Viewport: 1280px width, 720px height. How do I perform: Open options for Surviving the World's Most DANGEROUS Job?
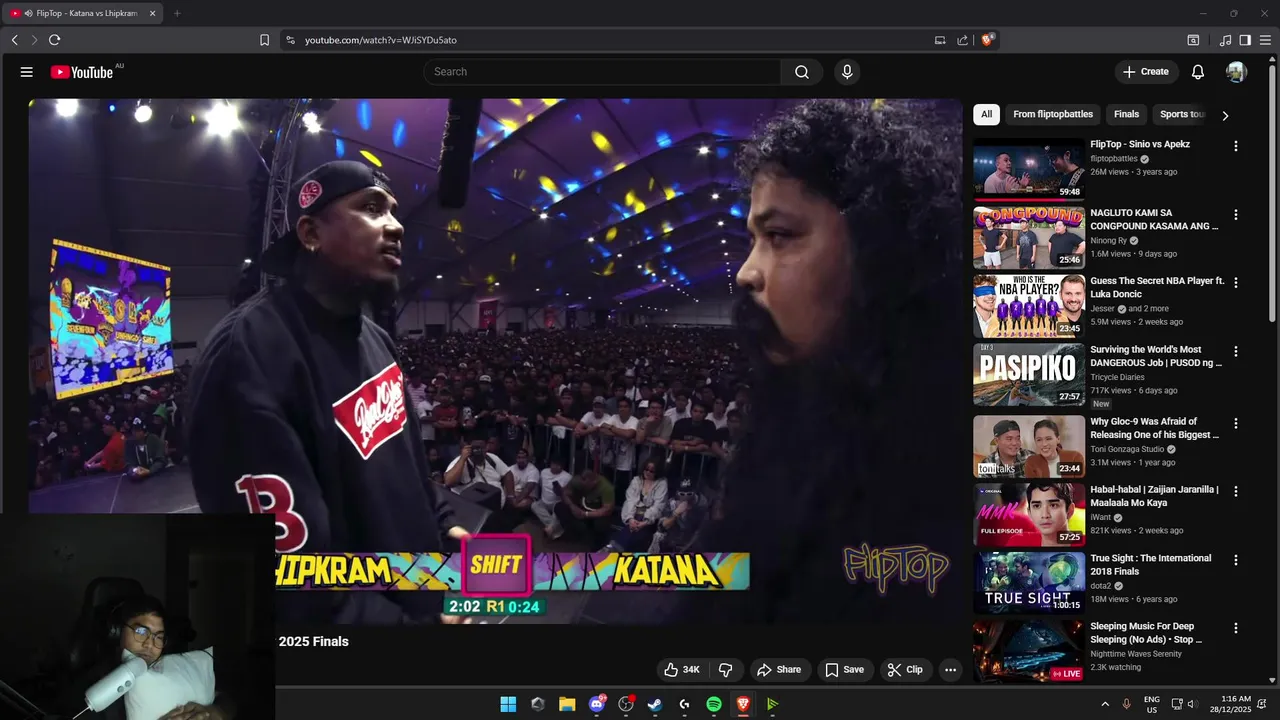(x=1235, y=351)
